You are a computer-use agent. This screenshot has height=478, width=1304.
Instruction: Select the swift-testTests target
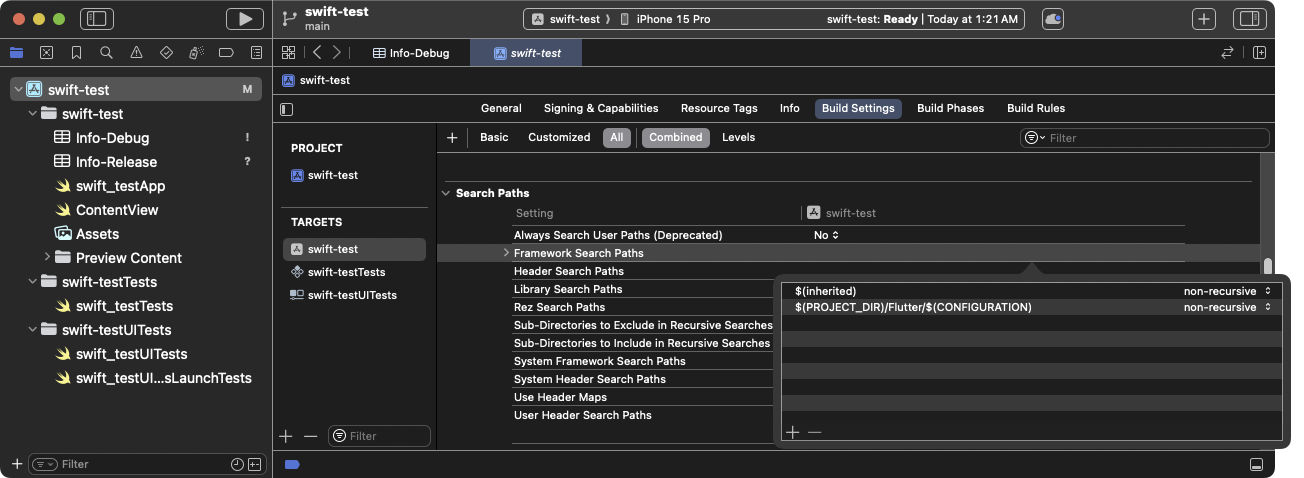click(346, 272)
